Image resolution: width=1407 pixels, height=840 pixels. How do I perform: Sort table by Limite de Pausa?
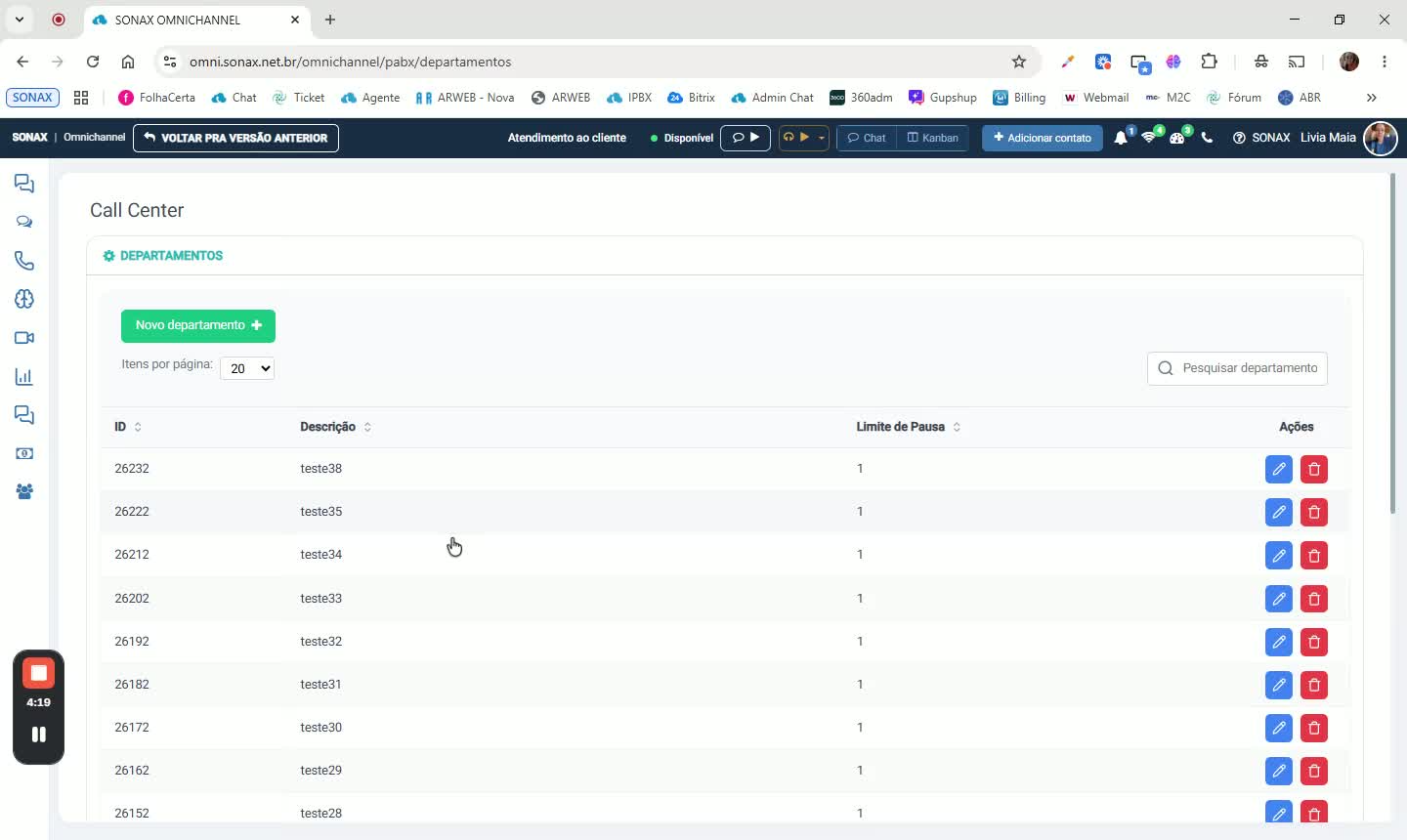pyautogui.click(x=908, y=427)
